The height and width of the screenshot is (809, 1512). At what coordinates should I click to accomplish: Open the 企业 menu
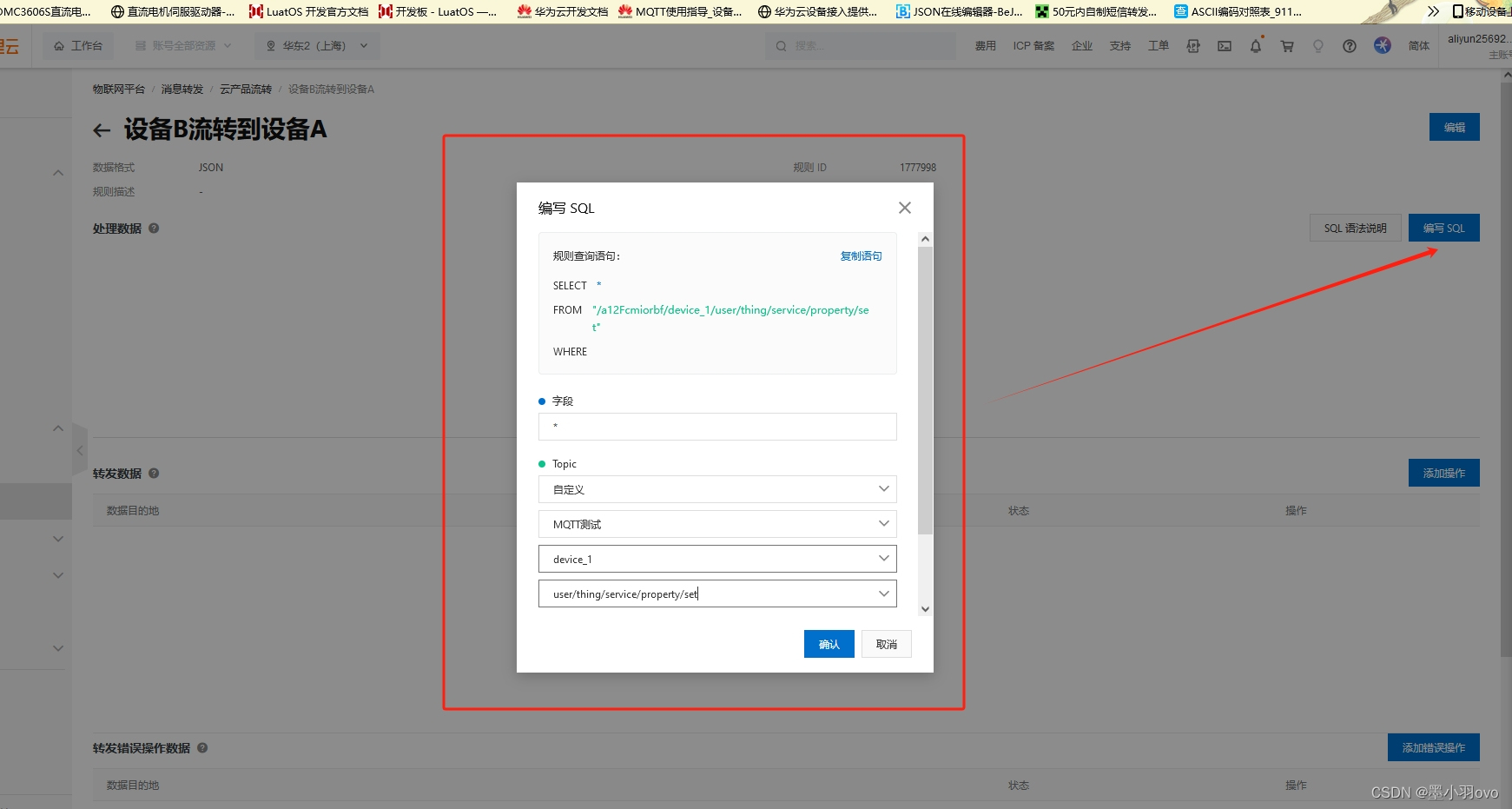tap(1082, 46)
